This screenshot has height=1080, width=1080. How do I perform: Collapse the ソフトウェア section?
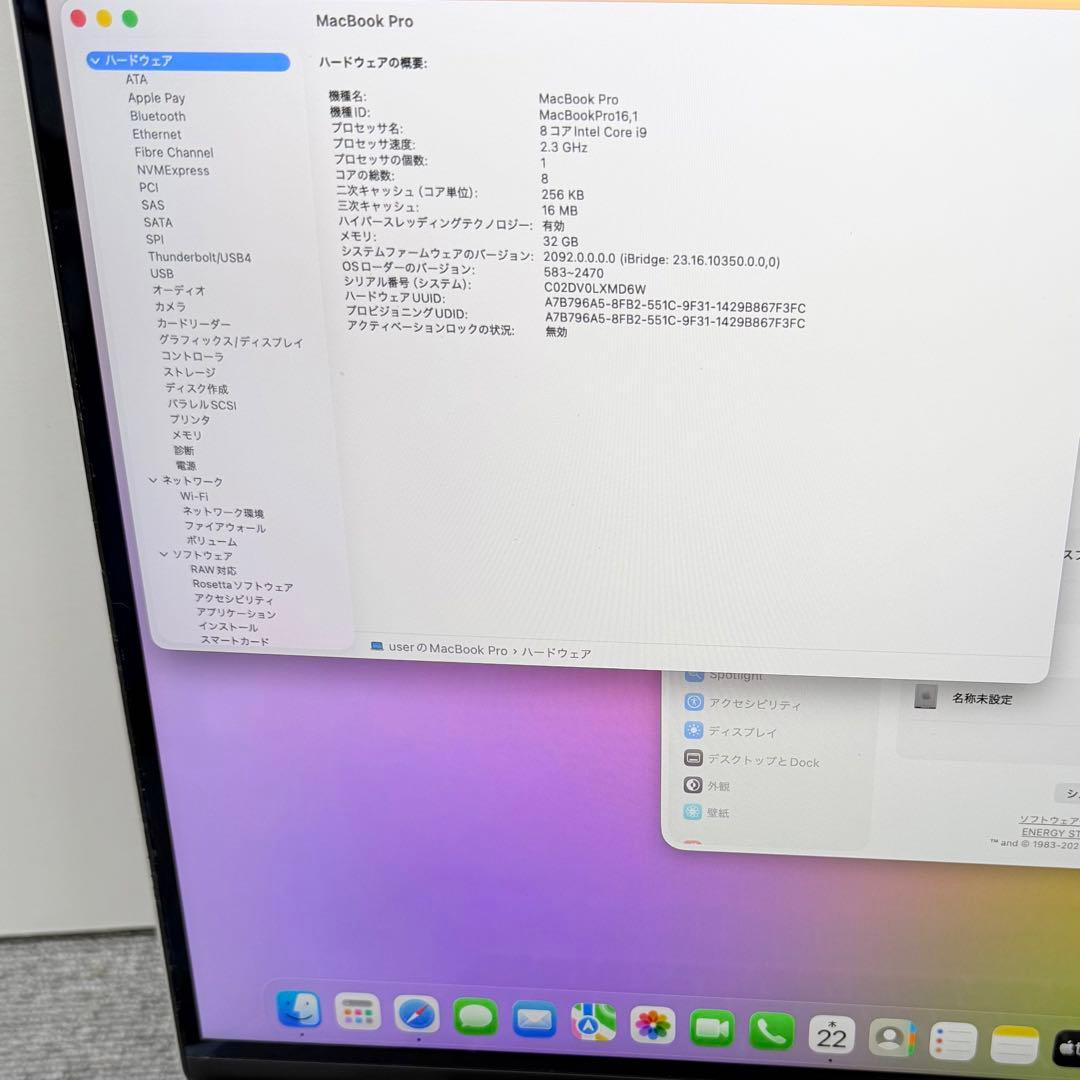(164, 555)
